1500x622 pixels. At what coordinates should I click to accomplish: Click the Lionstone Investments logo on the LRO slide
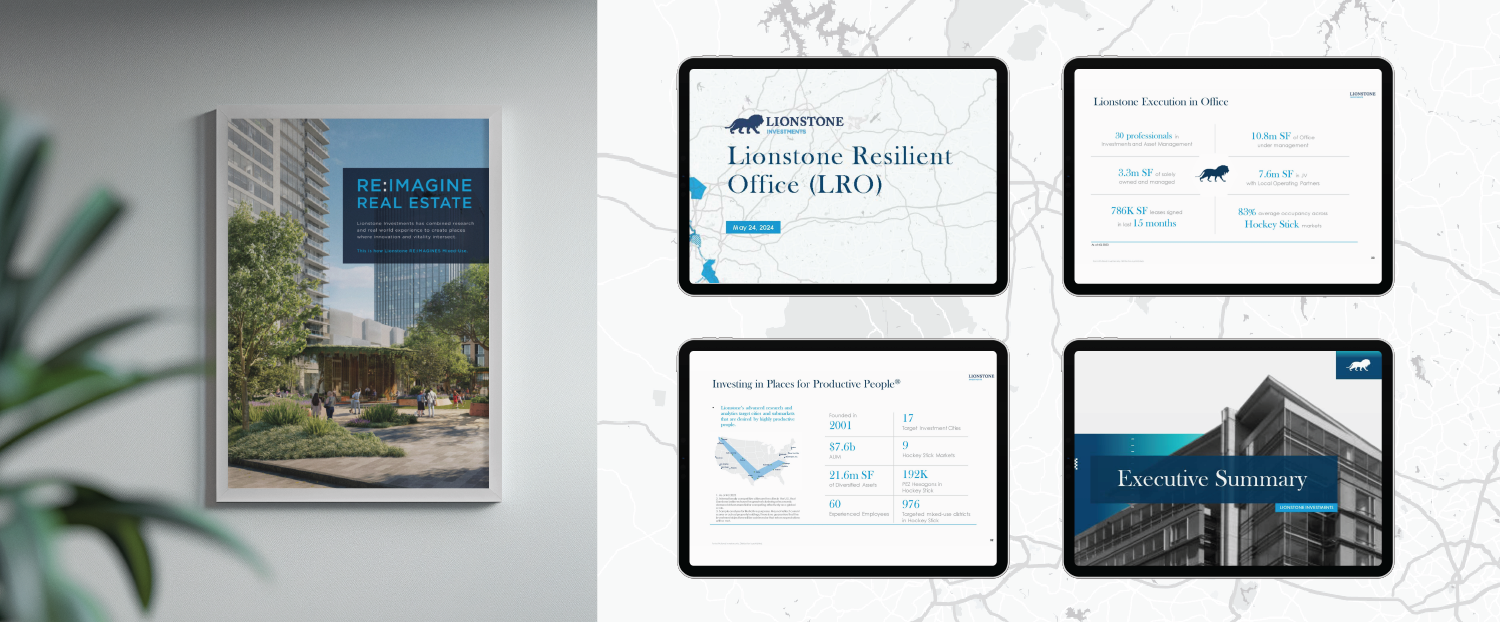pos(784,125)
